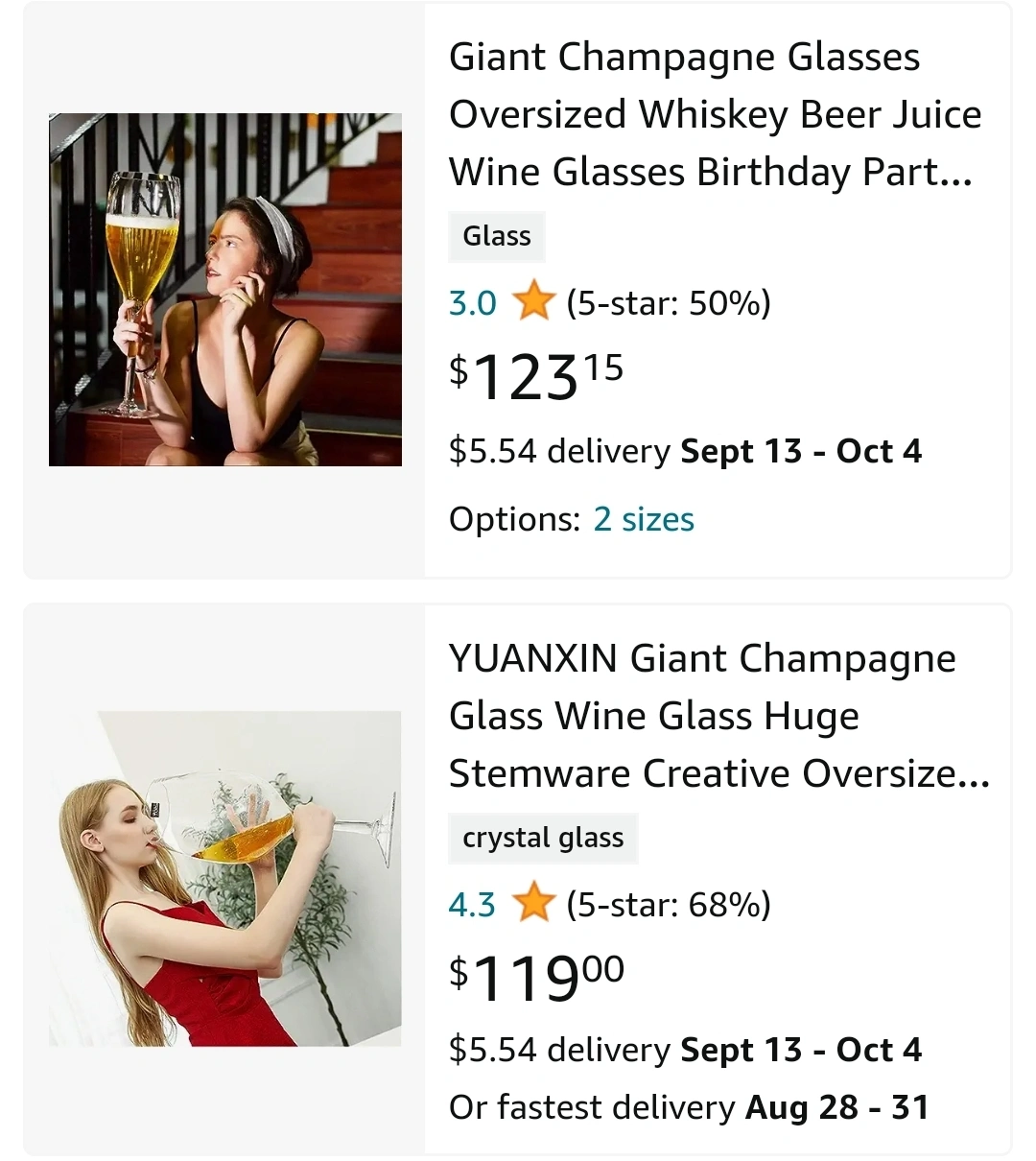Click the star icon beside the 3.0 rating

[x=533, y=302]
